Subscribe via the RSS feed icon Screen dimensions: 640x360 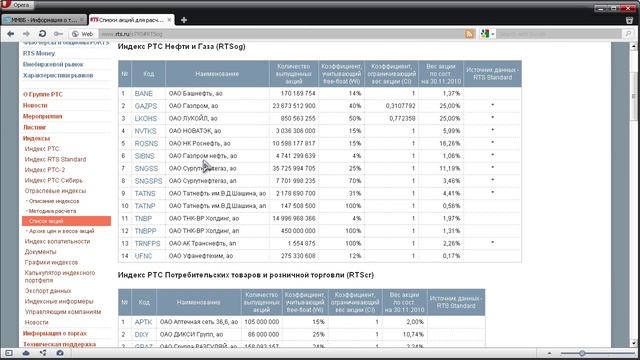[x=469, y=34]
